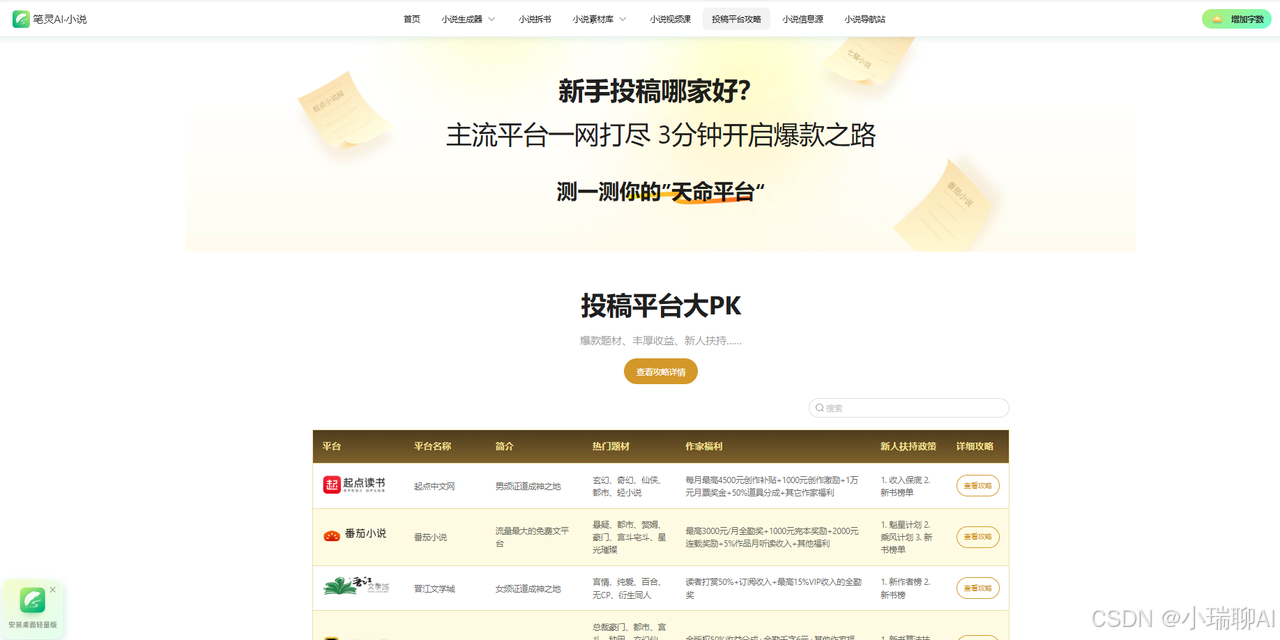Click 男频证道成神之地 description cell
Viewport: 1280px width, 640px height.
(528, 486)
